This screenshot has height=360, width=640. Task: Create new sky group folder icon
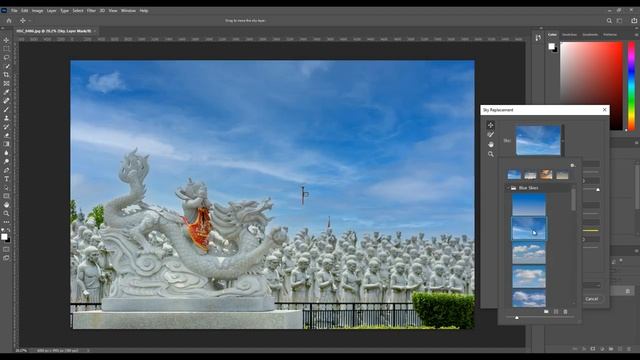click(546, 312)
